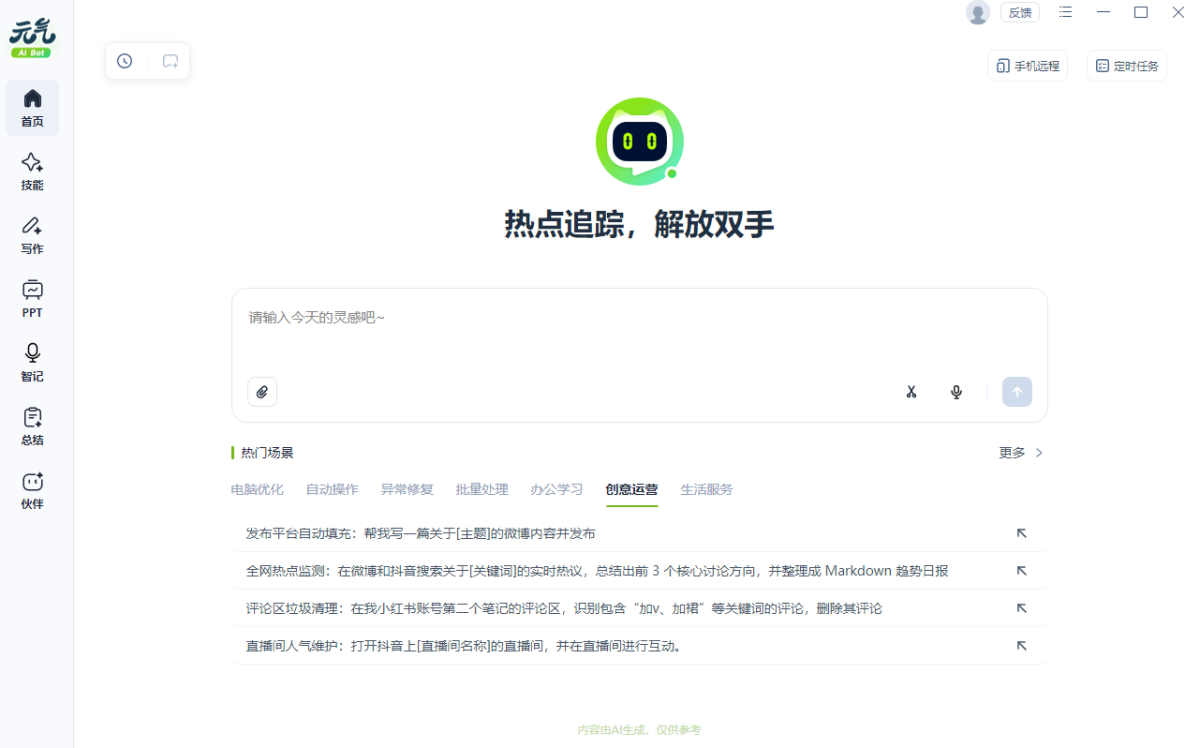Open the 伙伴 companion panel
This screenshot has width=1200, height=748.
pos(32,490)
